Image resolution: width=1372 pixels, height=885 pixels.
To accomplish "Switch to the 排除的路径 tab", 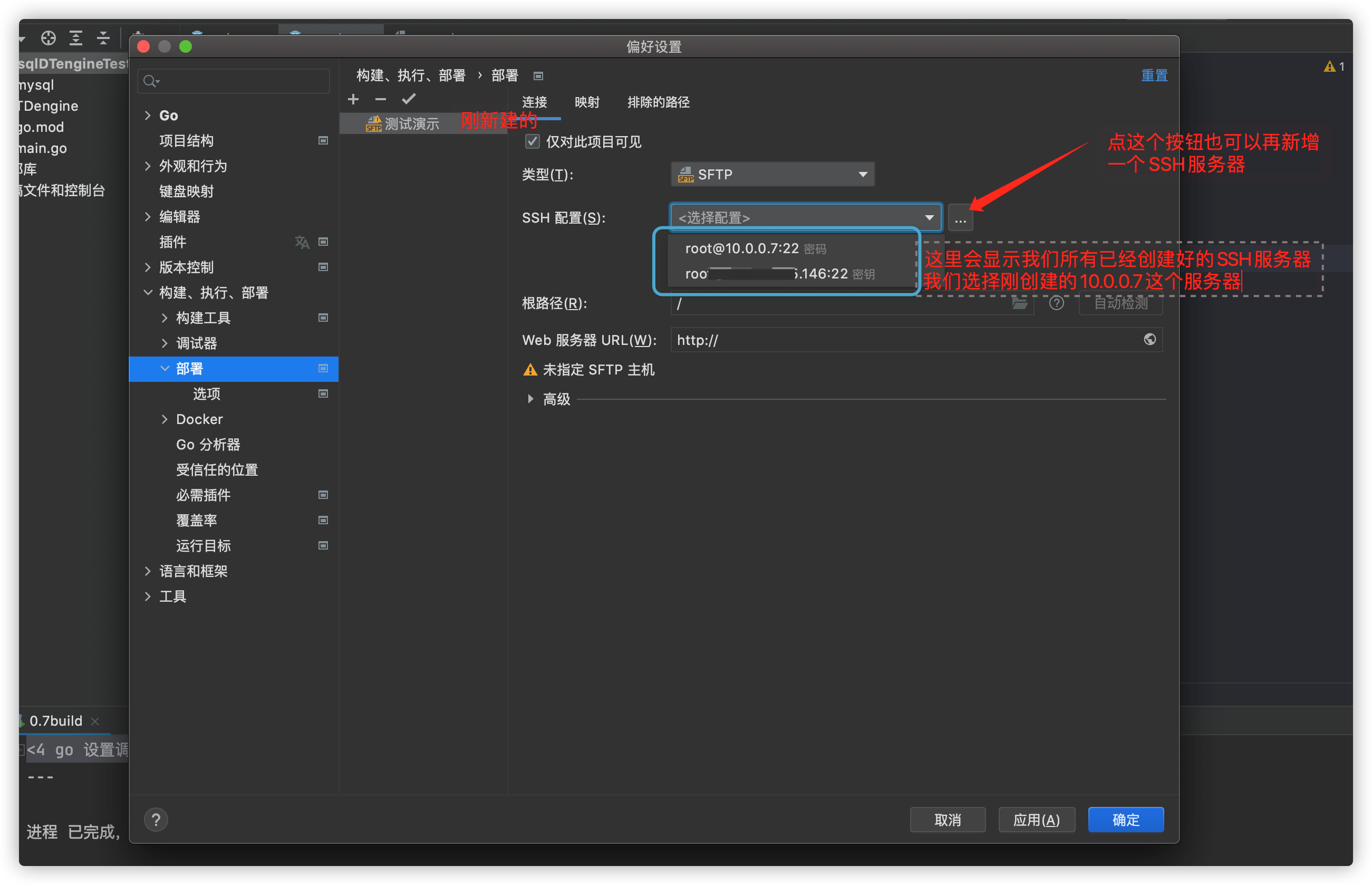I will pos(658,102).
